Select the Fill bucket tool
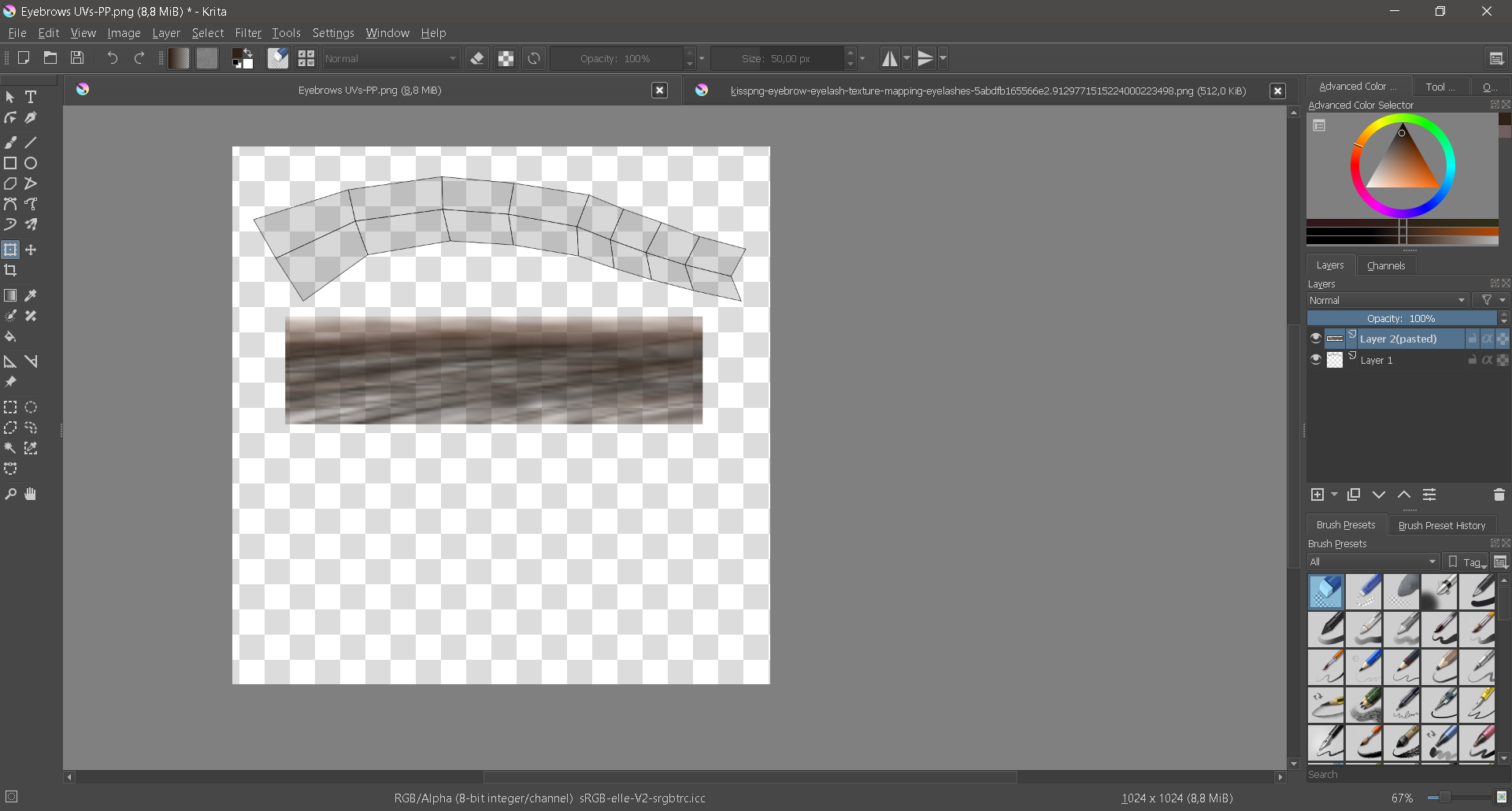This screenshot has width=1512, height=811. click(10, 336)
